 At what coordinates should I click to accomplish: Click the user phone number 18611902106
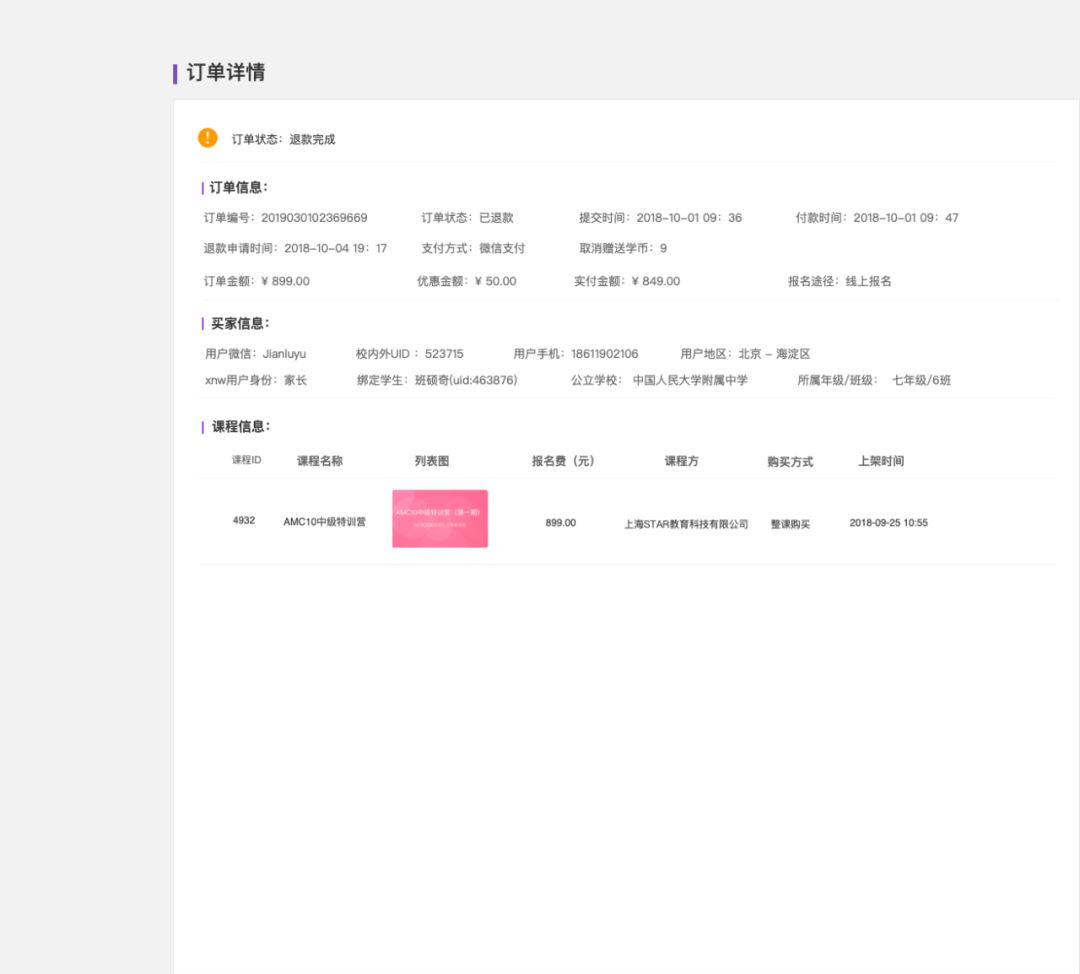(x=604, y=354)
